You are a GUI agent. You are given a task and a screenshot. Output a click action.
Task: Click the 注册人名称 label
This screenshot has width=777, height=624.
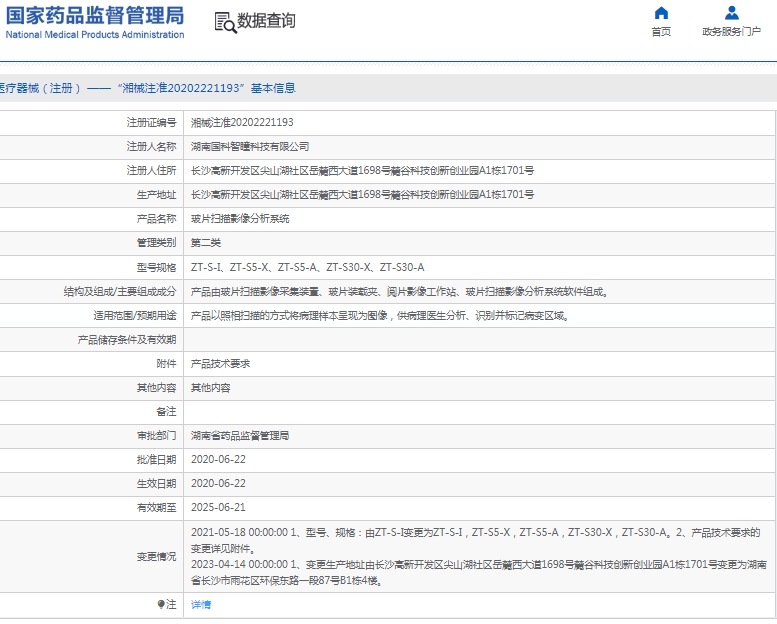(152, 147)
